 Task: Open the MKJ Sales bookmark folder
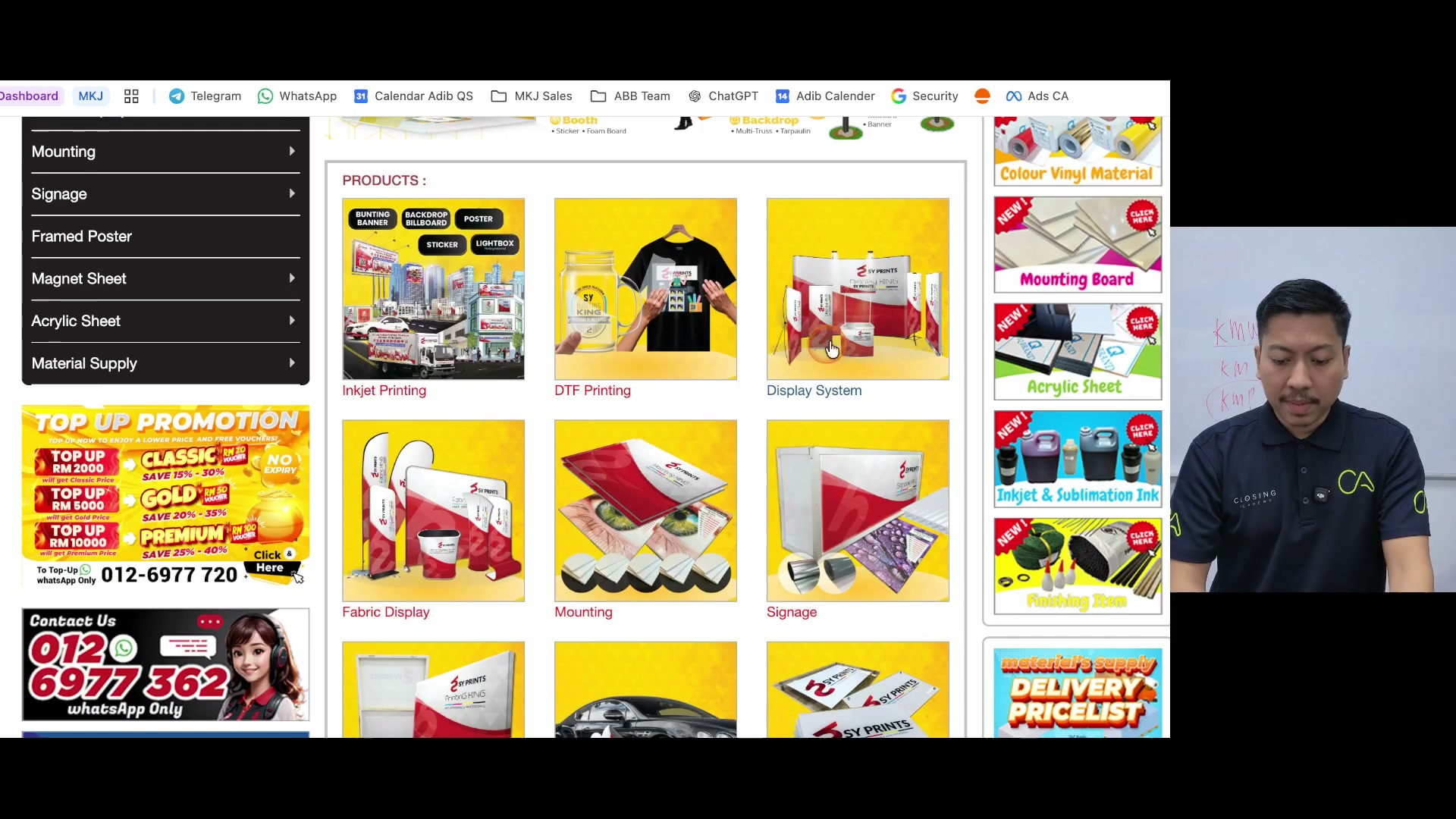(x=532, y=96)
